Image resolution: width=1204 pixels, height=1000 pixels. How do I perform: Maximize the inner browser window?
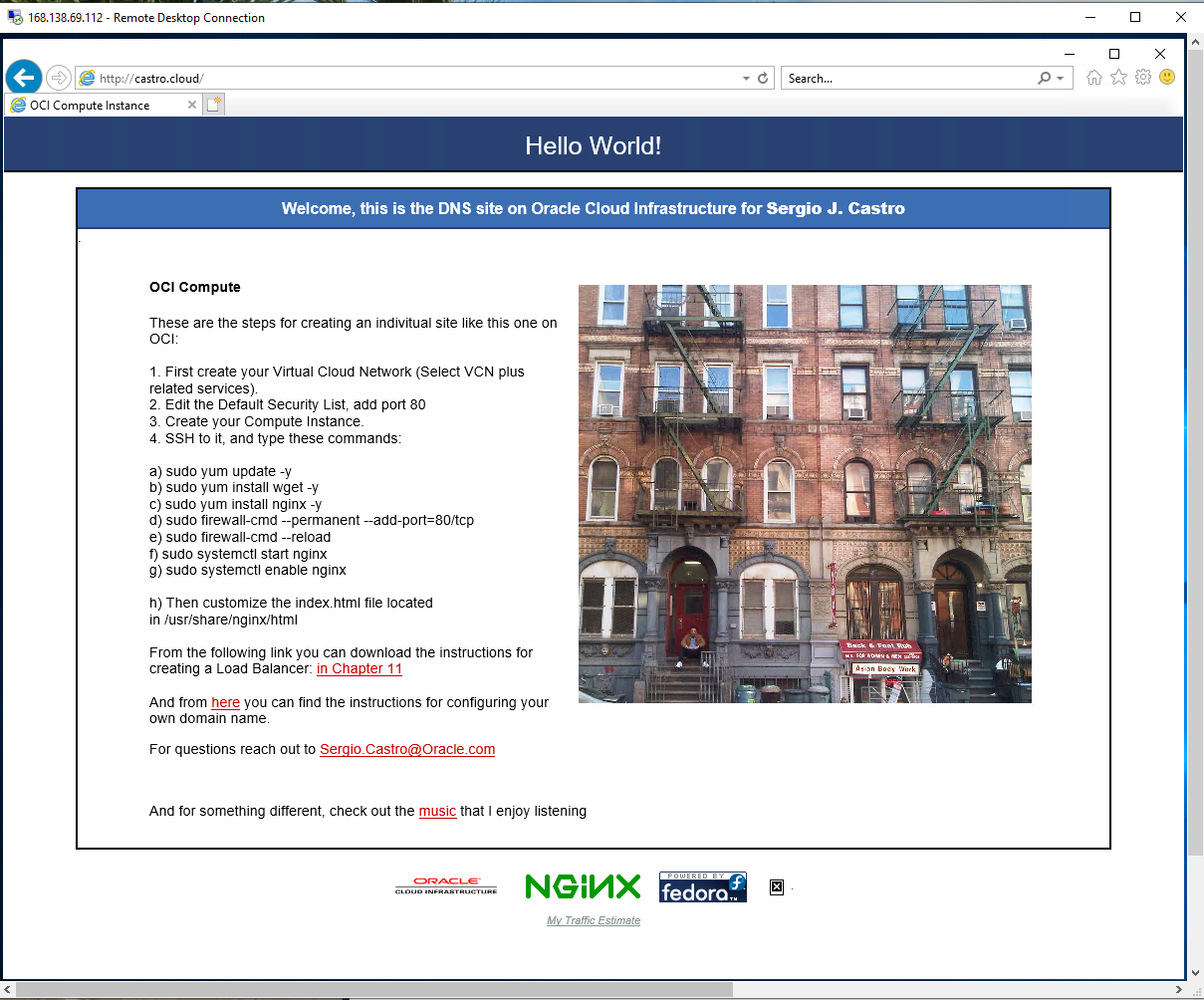click(x=1114, y=54)
